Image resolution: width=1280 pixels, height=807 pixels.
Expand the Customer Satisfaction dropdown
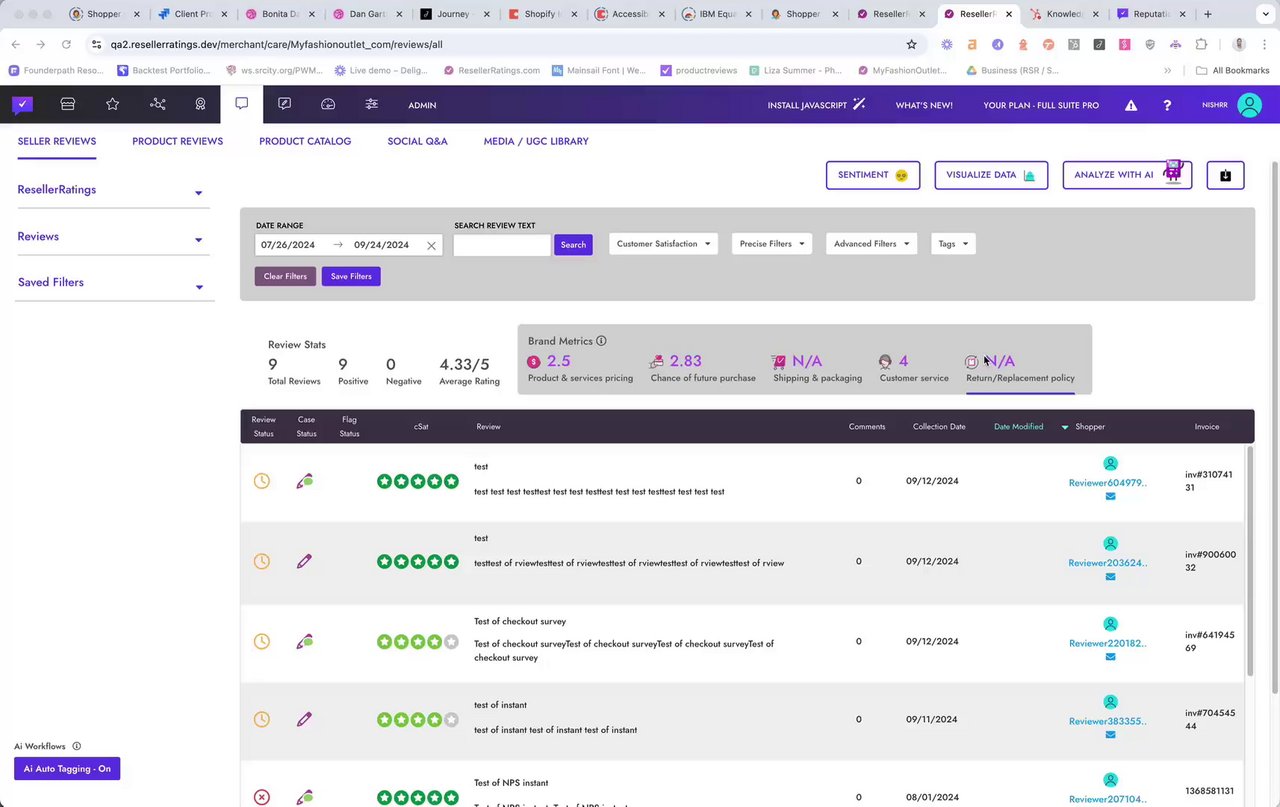pyautogui.click(x=663, y=244)
